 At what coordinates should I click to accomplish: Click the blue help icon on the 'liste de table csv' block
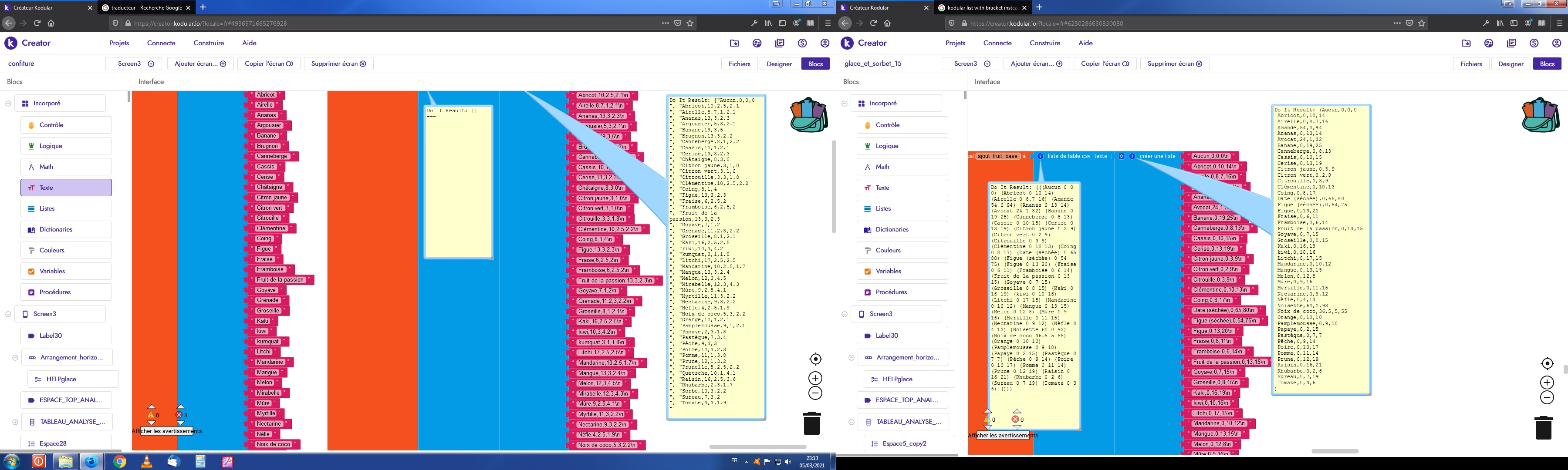point(1040,156)
